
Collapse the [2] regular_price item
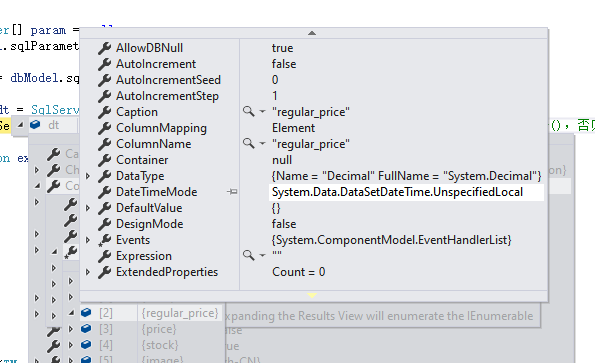pos(71,313)
